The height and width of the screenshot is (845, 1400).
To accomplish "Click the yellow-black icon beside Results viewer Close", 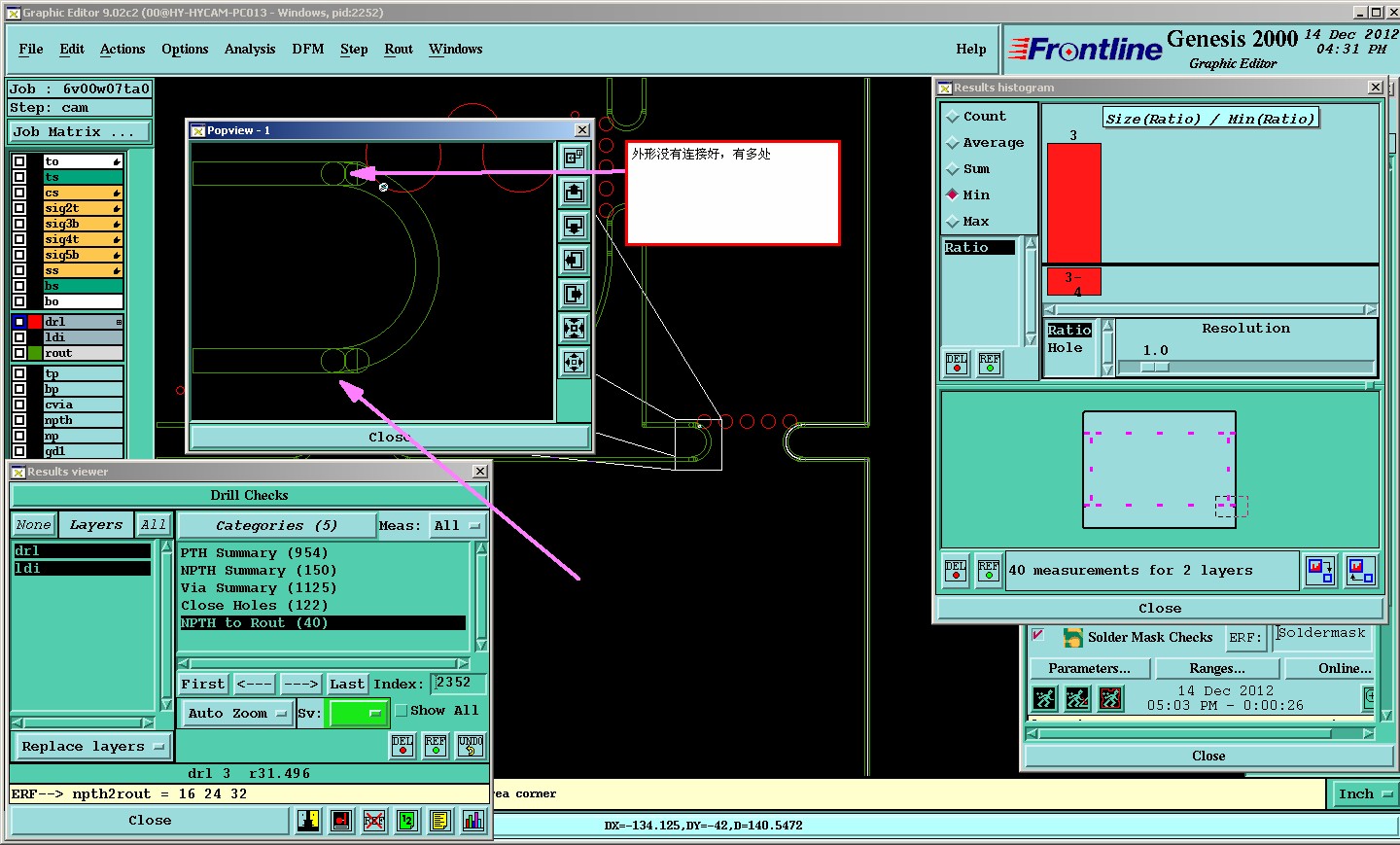I will [308, 821].
